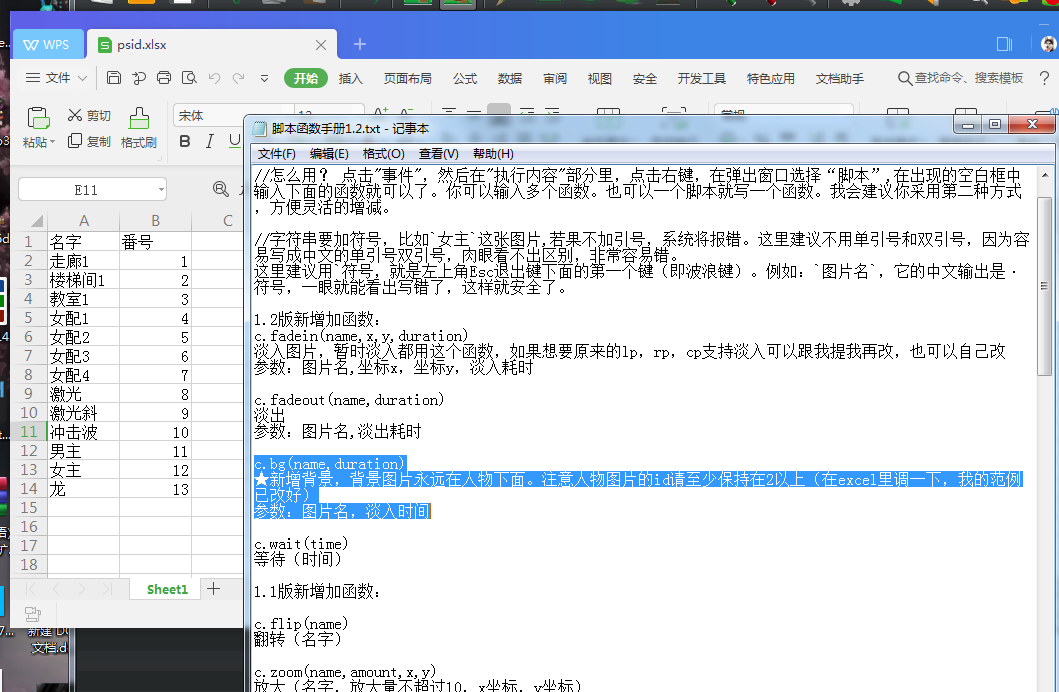This screenshot has height=692, width=1059.
Task: Open Print Preview in WPS toolbar
Action: [x=189, y=78]
